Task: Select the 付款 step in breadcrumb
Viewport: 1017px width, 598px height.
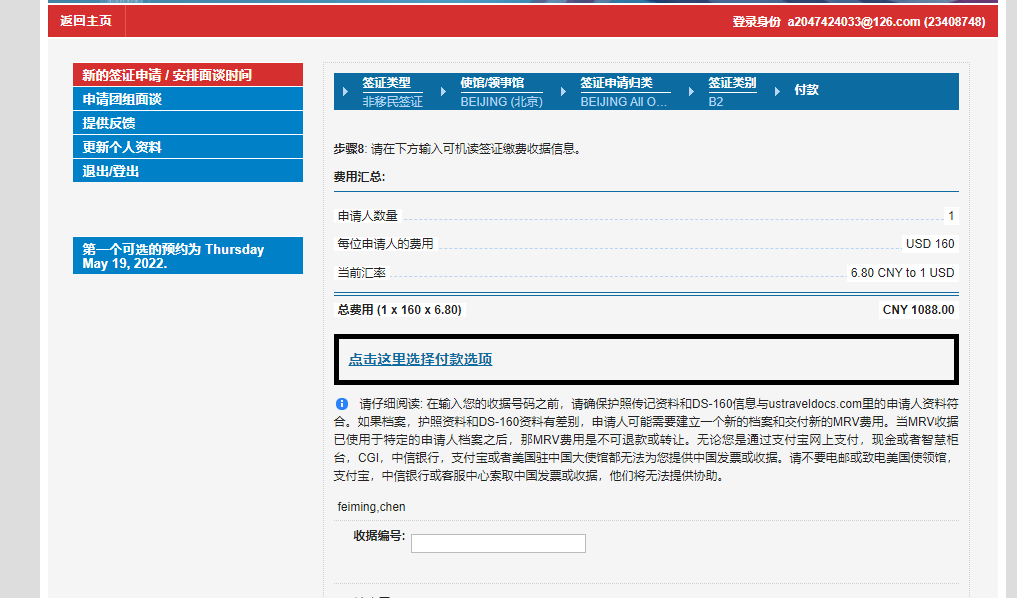Action: (806, 90)
